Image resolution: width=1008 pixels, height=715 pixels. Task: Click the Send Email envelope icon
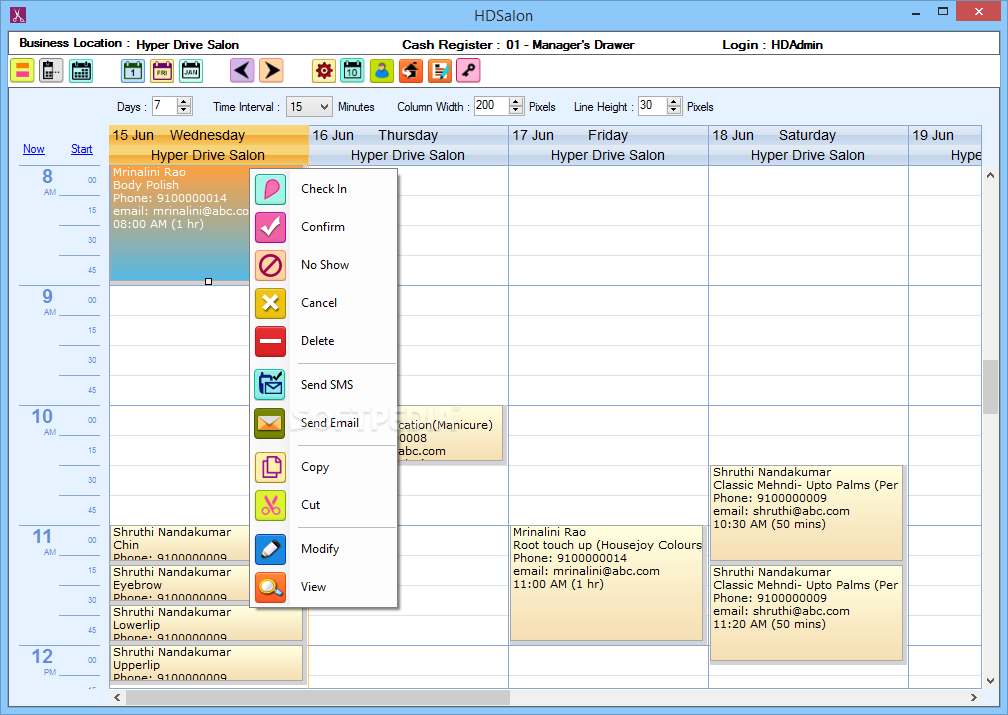271,422
